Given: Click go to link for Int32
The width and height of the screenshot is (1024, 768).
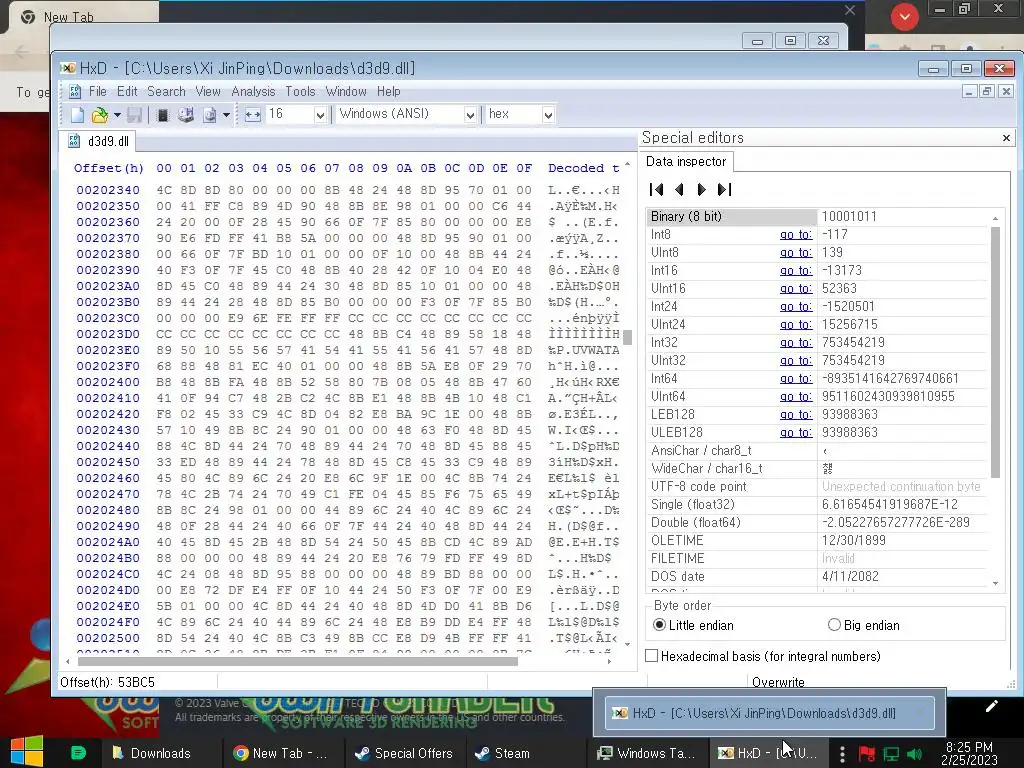Looking at the screenshot, I should (795, 342).
